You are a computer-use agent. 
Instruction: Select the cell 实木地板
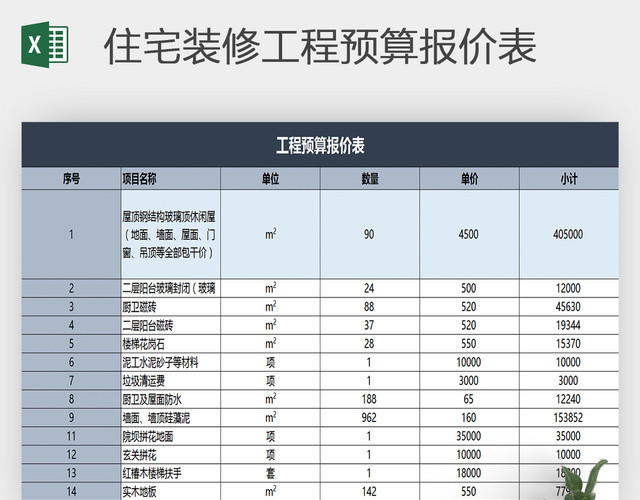pos(171,491)
